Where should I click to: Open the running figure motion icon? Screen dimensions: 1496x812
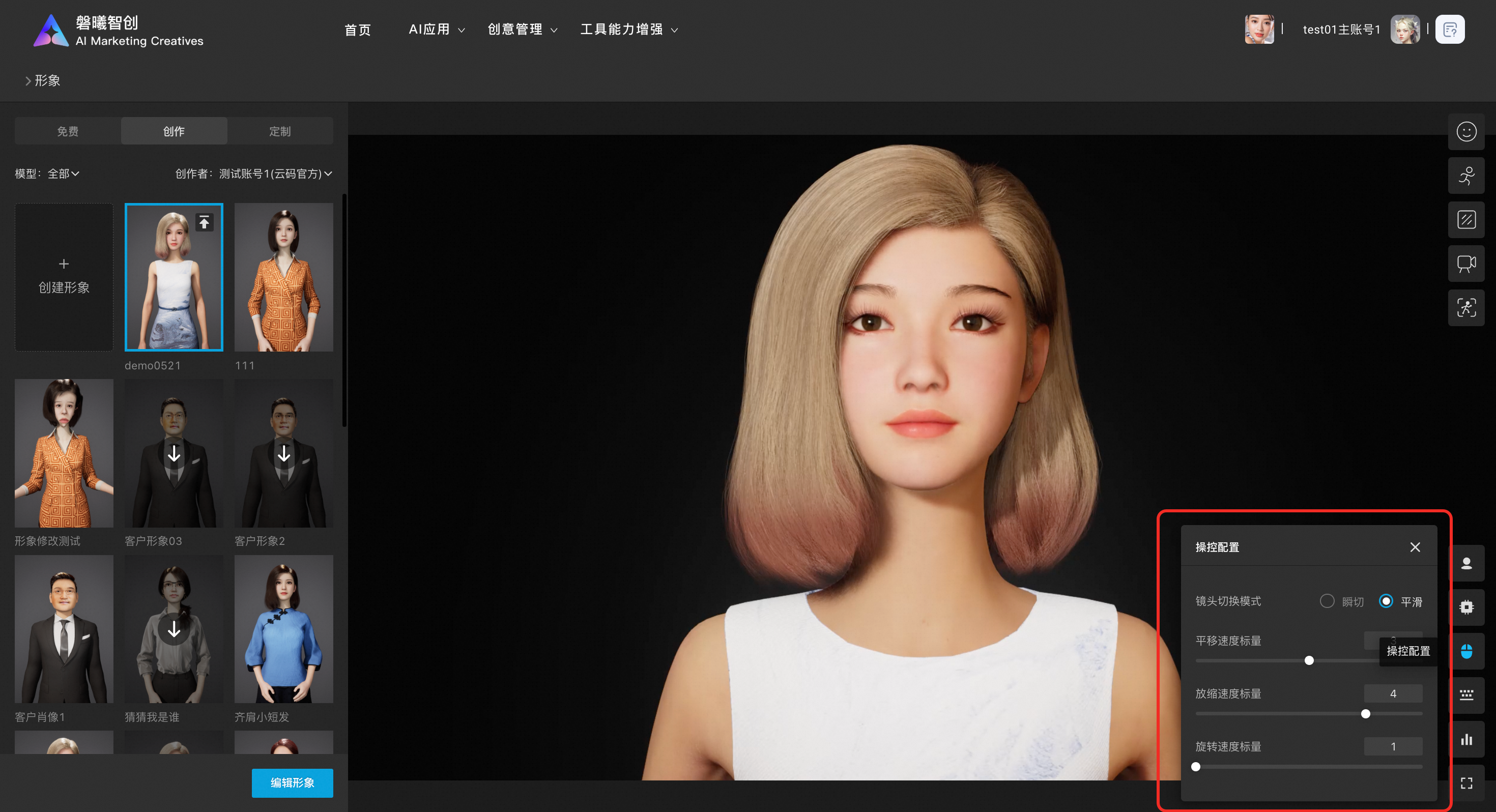point(1466,176)
